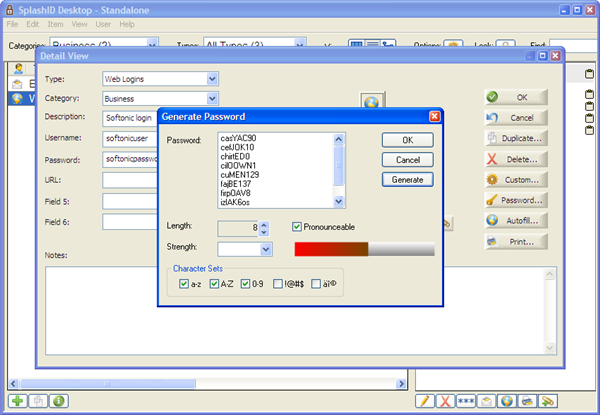Image resolution: width=600 pixels, height=415 pixels.
Task: Enable the !@#$ symbols character set
Action: click(x=277, y=285)
